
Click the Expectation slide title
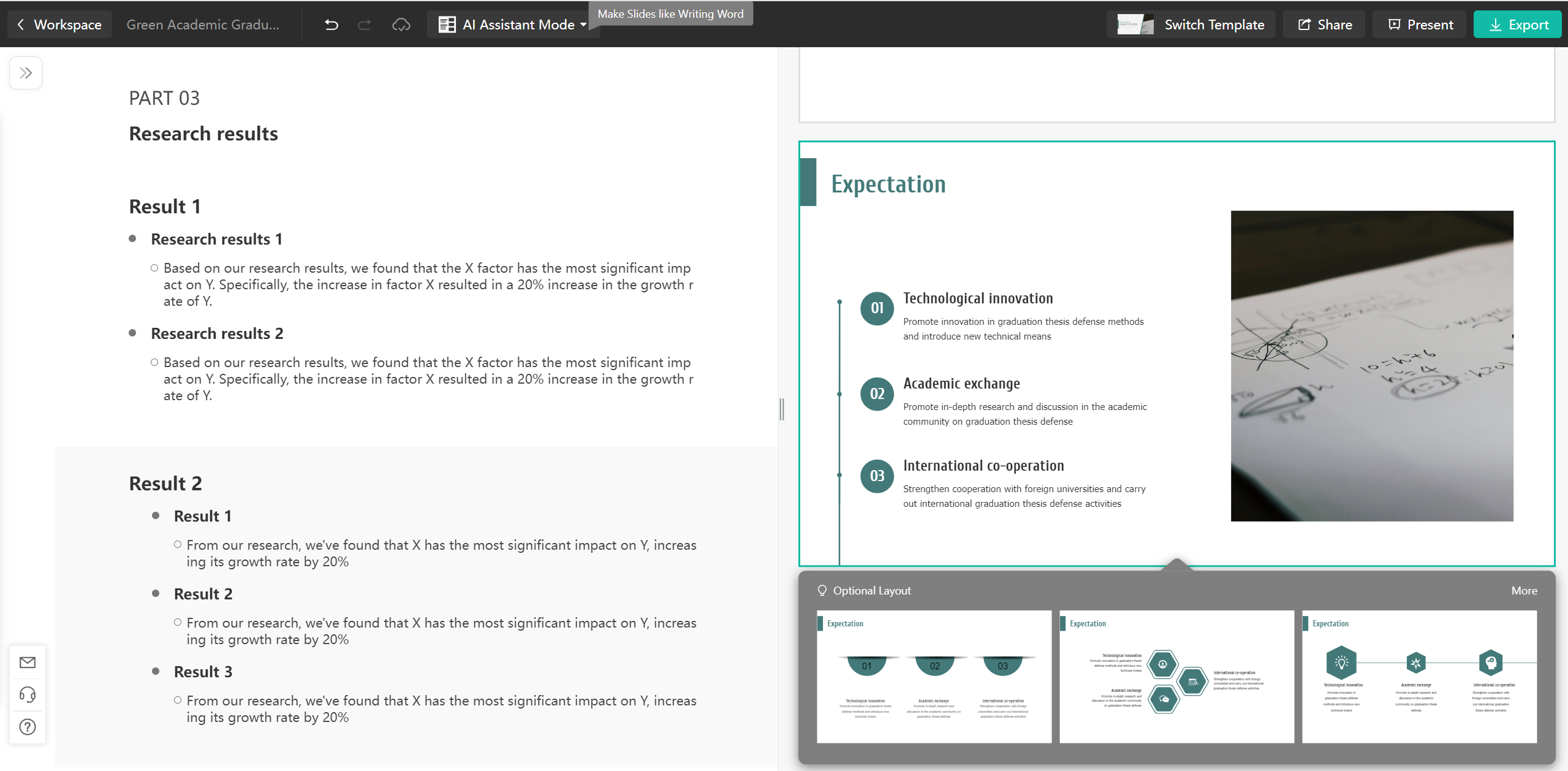click(888, 184)
